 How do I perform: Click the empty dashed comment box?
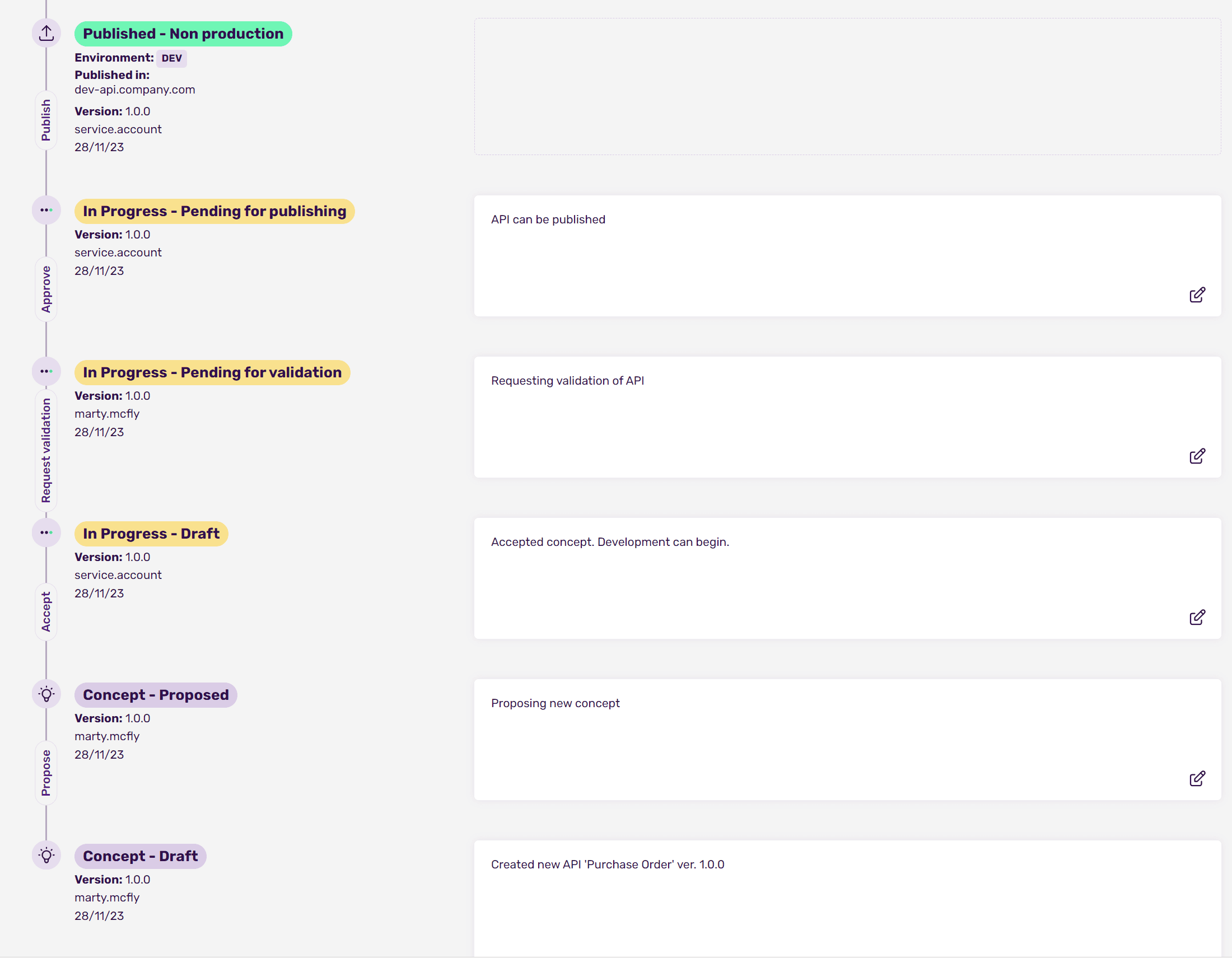point(847,87)
